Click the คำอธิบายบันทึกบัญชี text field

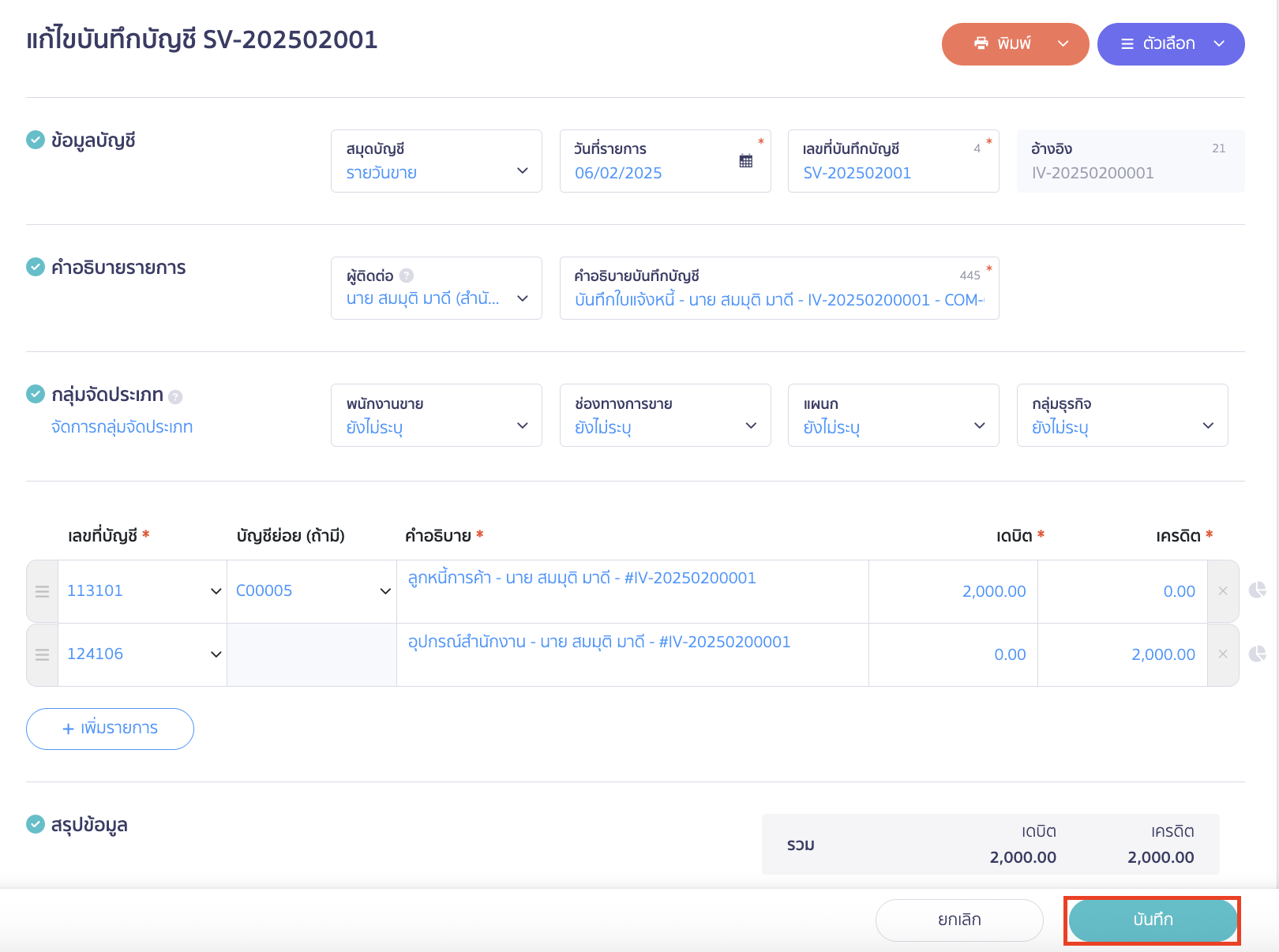click(778, 300)
